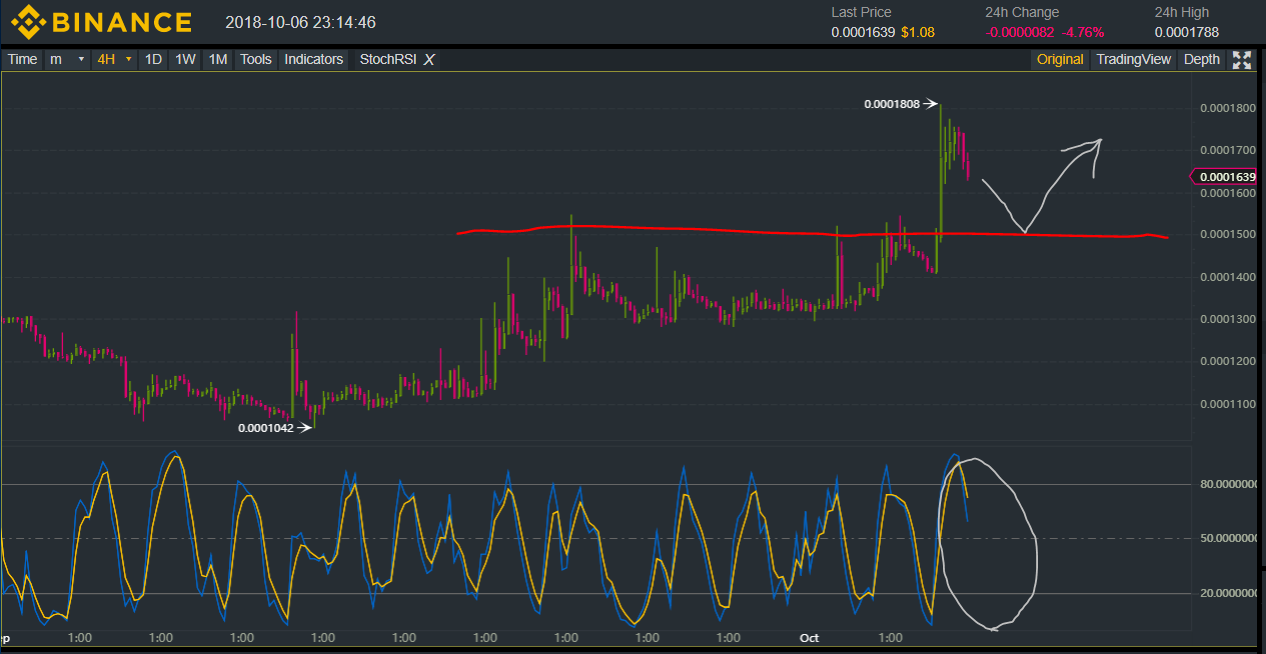
Task: Remove the StochRSI indicator with X
Action: pyautogui.click(x=429, y=59)
